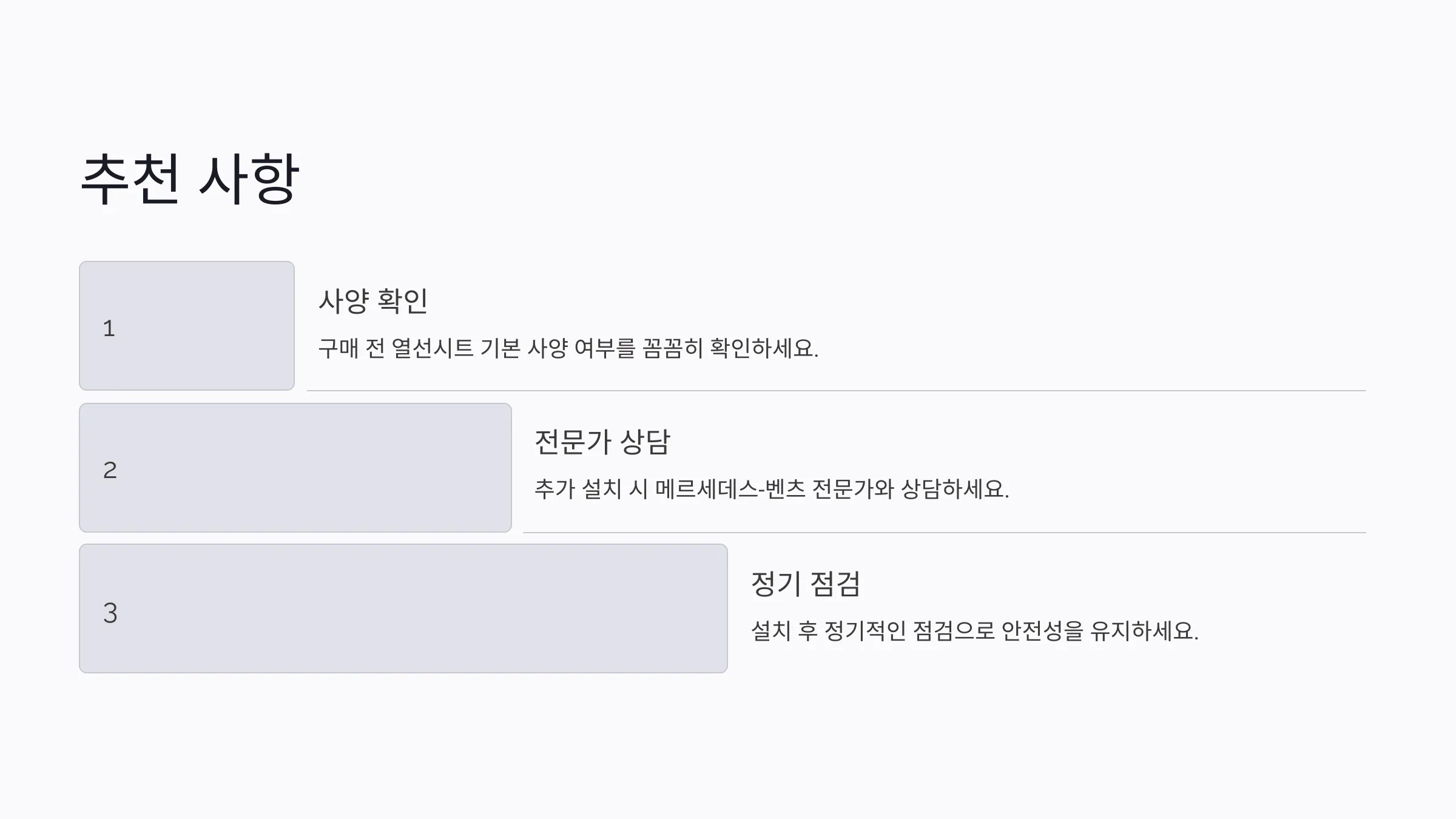Click the word 상담하세요 in second description
The width and height of the screenshot is (1456, 819).
pos(955,489)
